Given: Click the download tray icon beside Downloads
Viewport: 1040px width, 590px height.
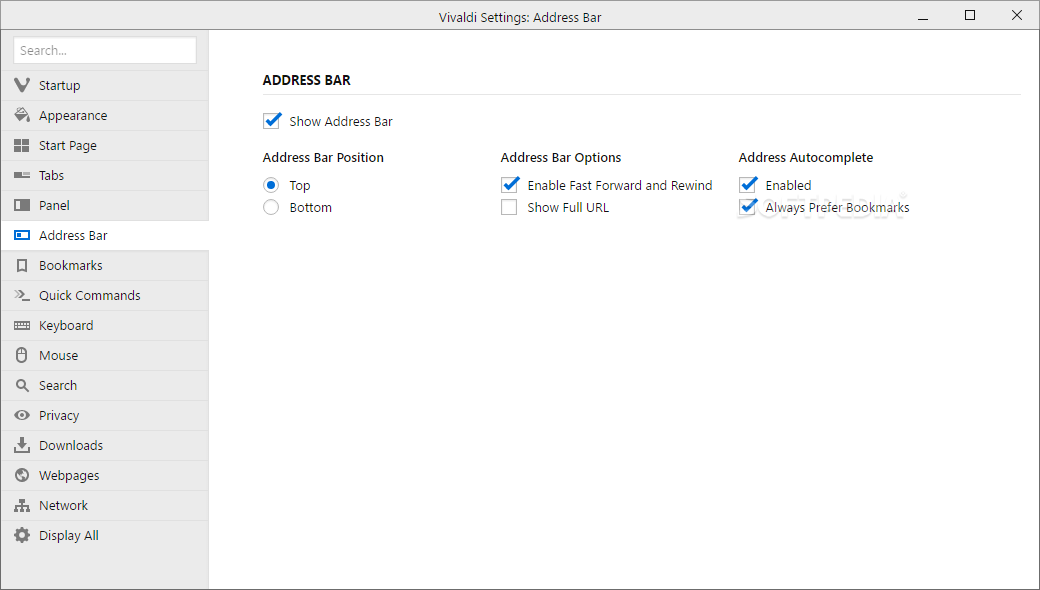Looking at the screenshot, I should 22,445.
